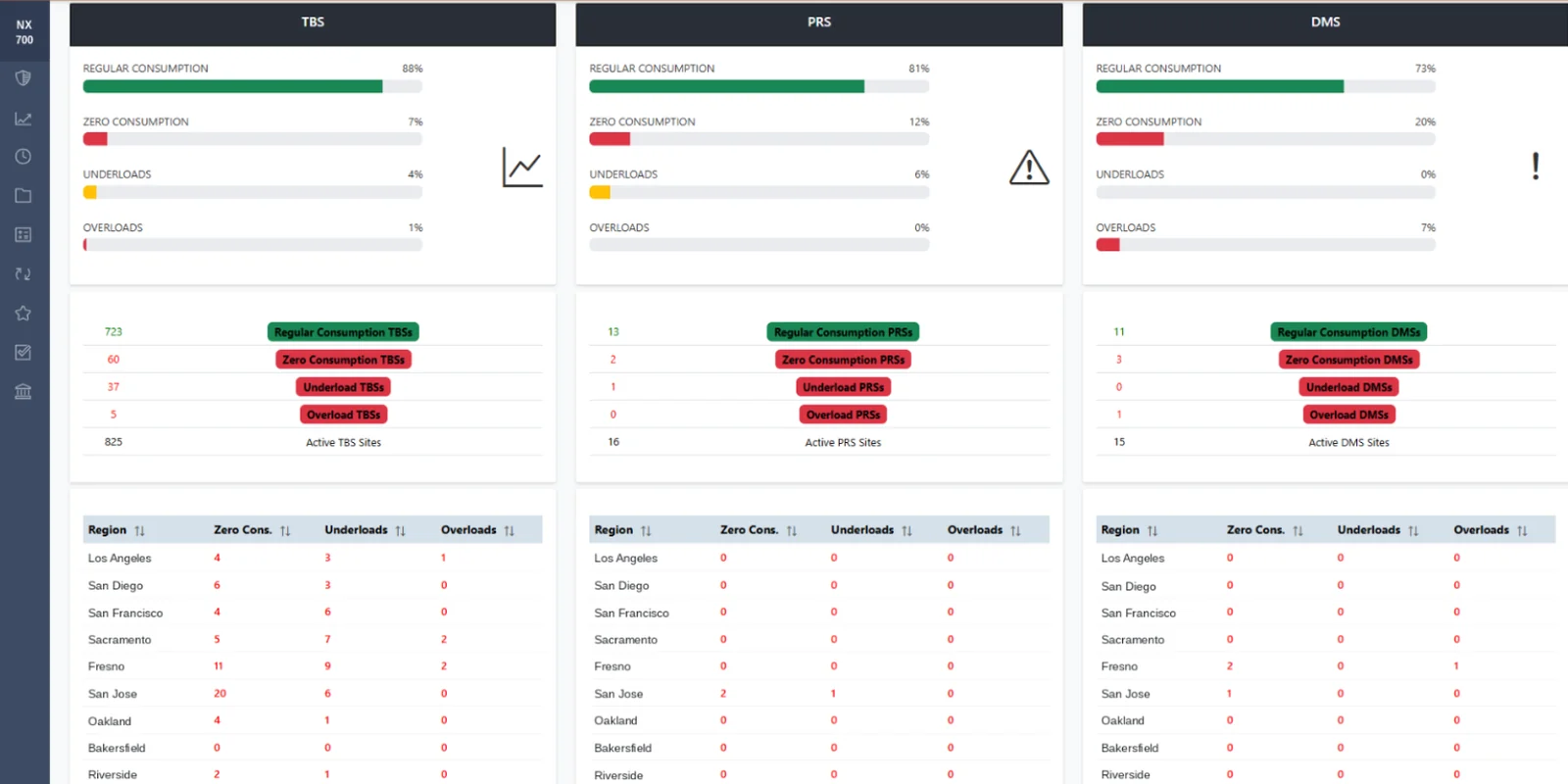Click the 825 Active TBS Sites count
This screenshot has height=784, width=1568.
pos(114,442)
